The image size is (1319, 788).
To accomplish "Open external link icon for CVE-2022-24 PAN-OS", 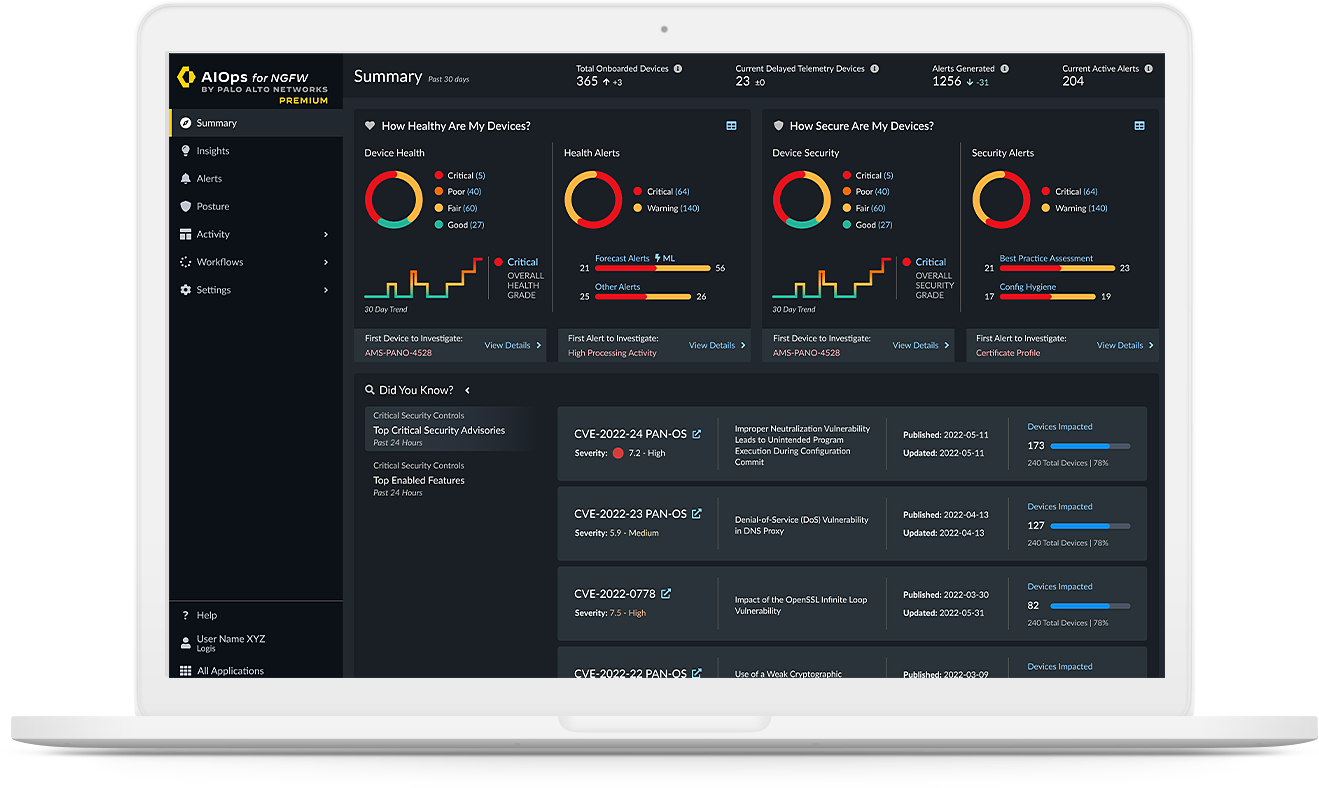I will 697,434.
